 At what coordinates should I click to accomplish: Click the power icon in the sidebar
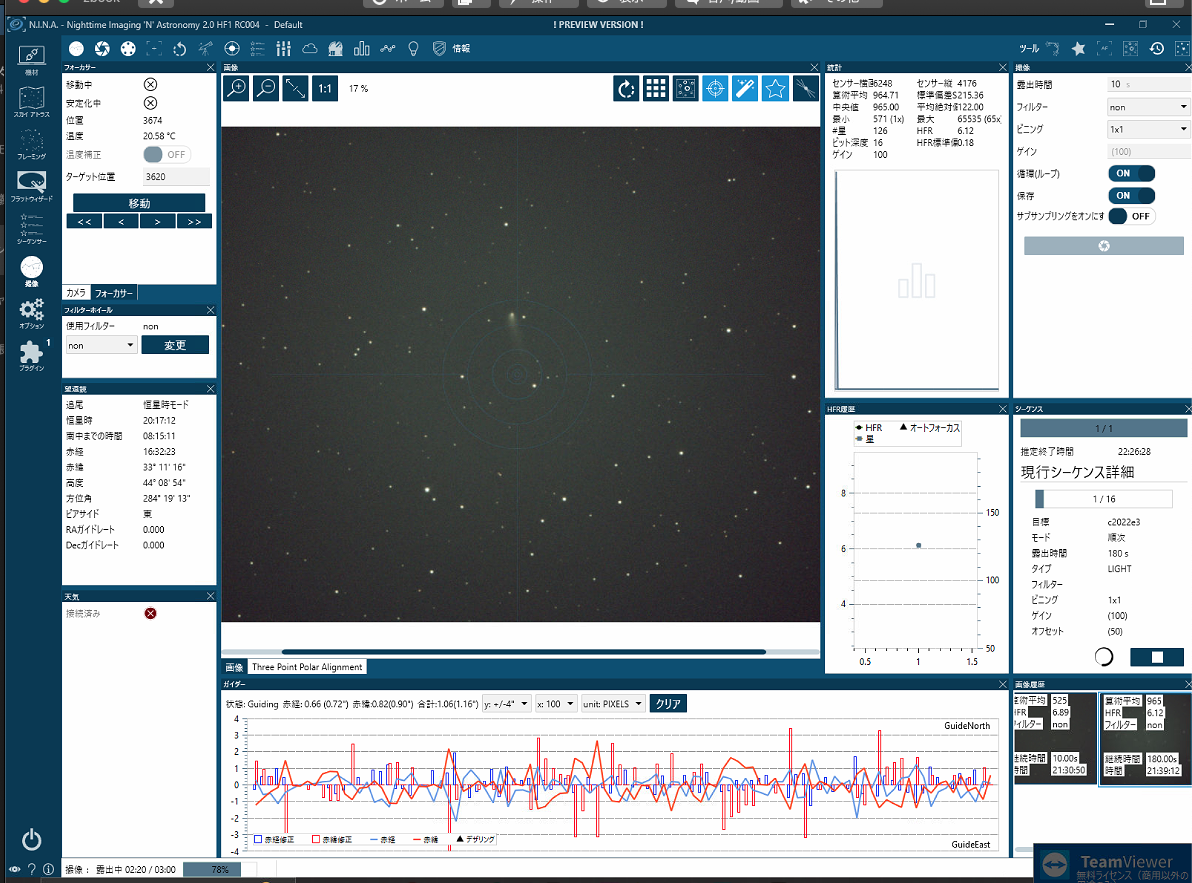pyautogui.click(x=31, y=840)
